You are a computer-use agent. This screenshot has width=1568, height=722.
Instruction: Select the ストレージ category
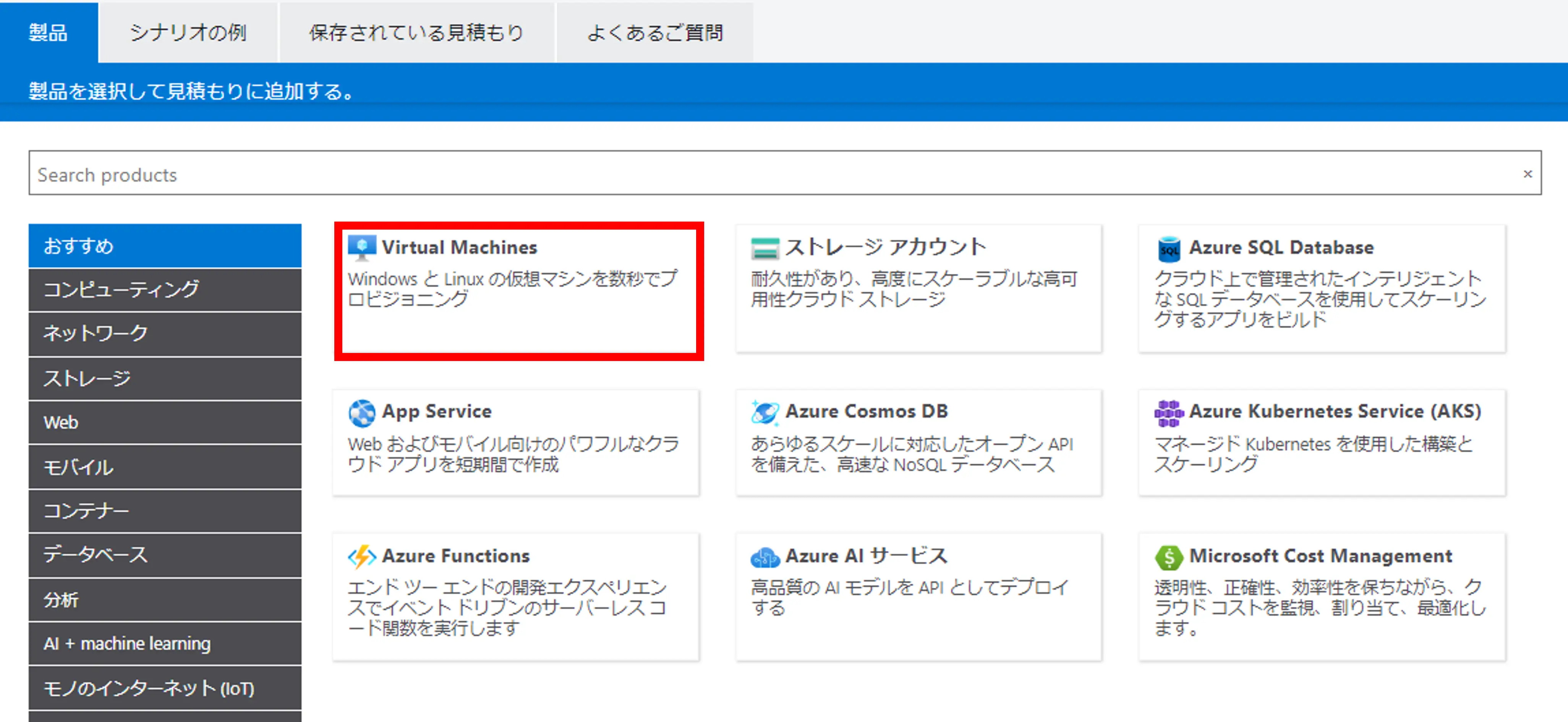click(165, 379)
